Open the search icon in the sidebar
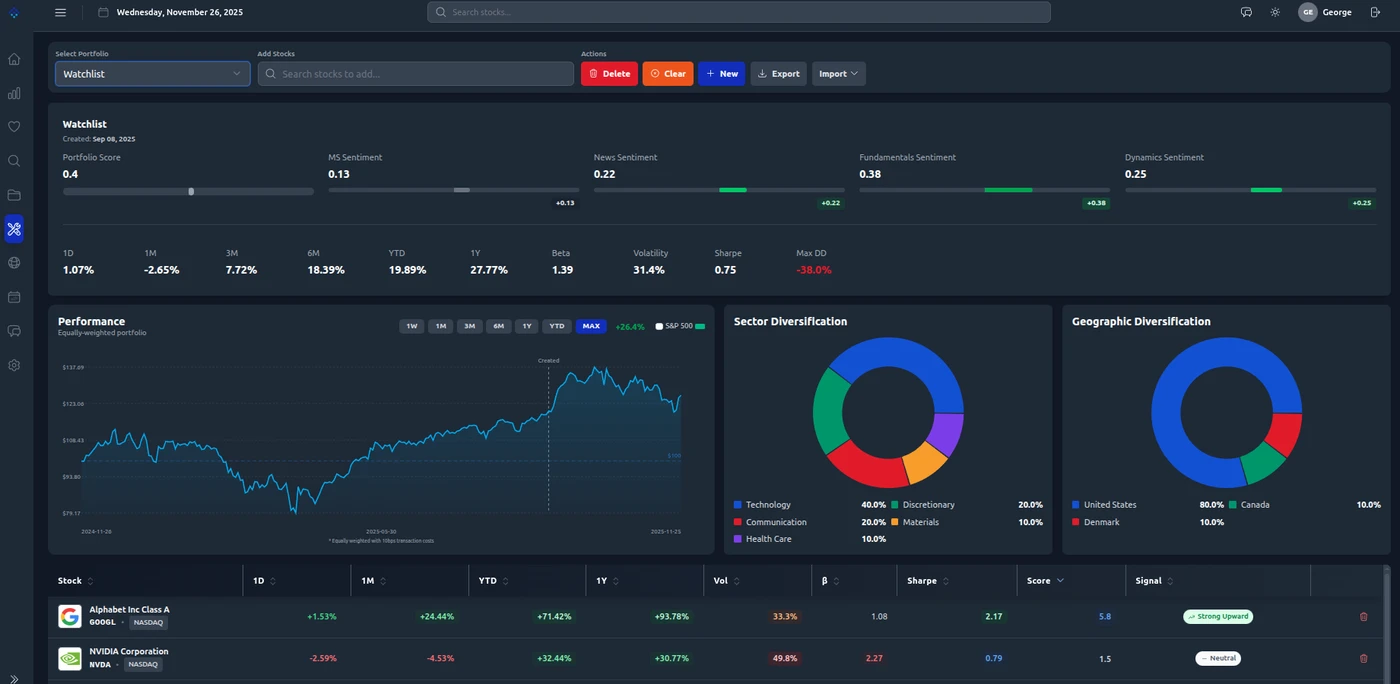This screenshot has width=1400, height=684. tap(14, 161)
